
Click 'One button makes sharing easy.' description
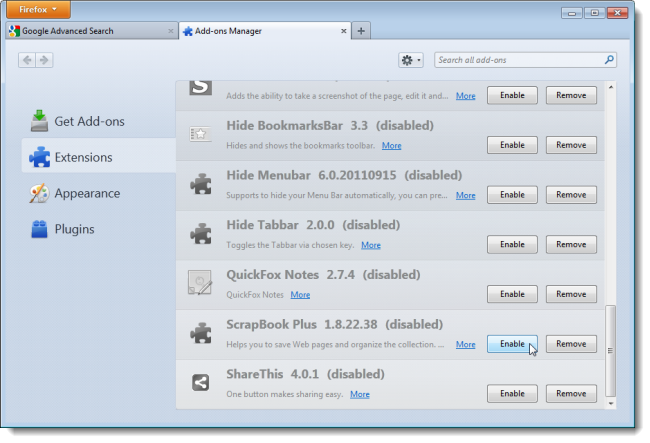point(284,395)
